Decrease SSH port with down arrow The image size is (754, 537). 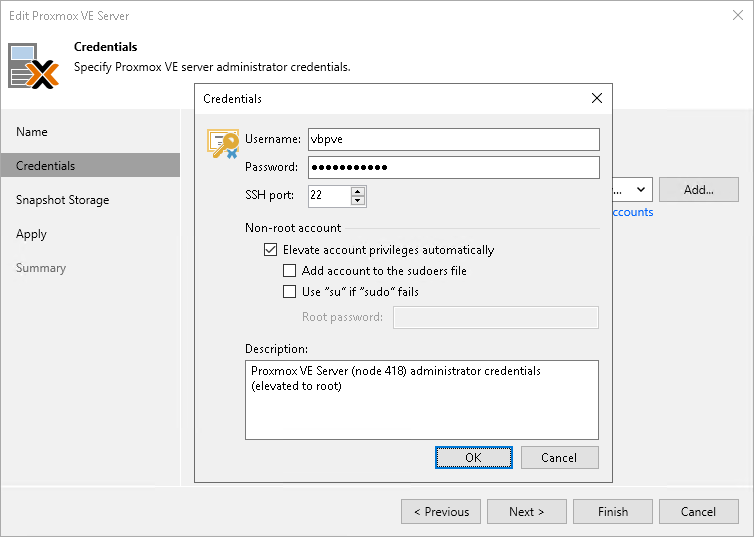point(358,201)
